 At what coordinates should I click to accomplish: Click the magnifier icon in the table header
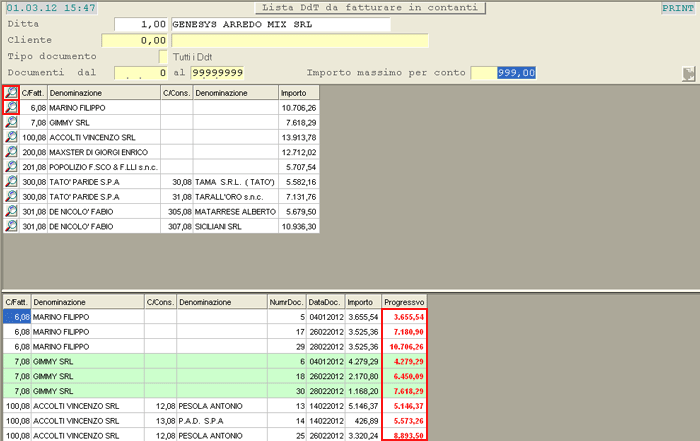11,93
